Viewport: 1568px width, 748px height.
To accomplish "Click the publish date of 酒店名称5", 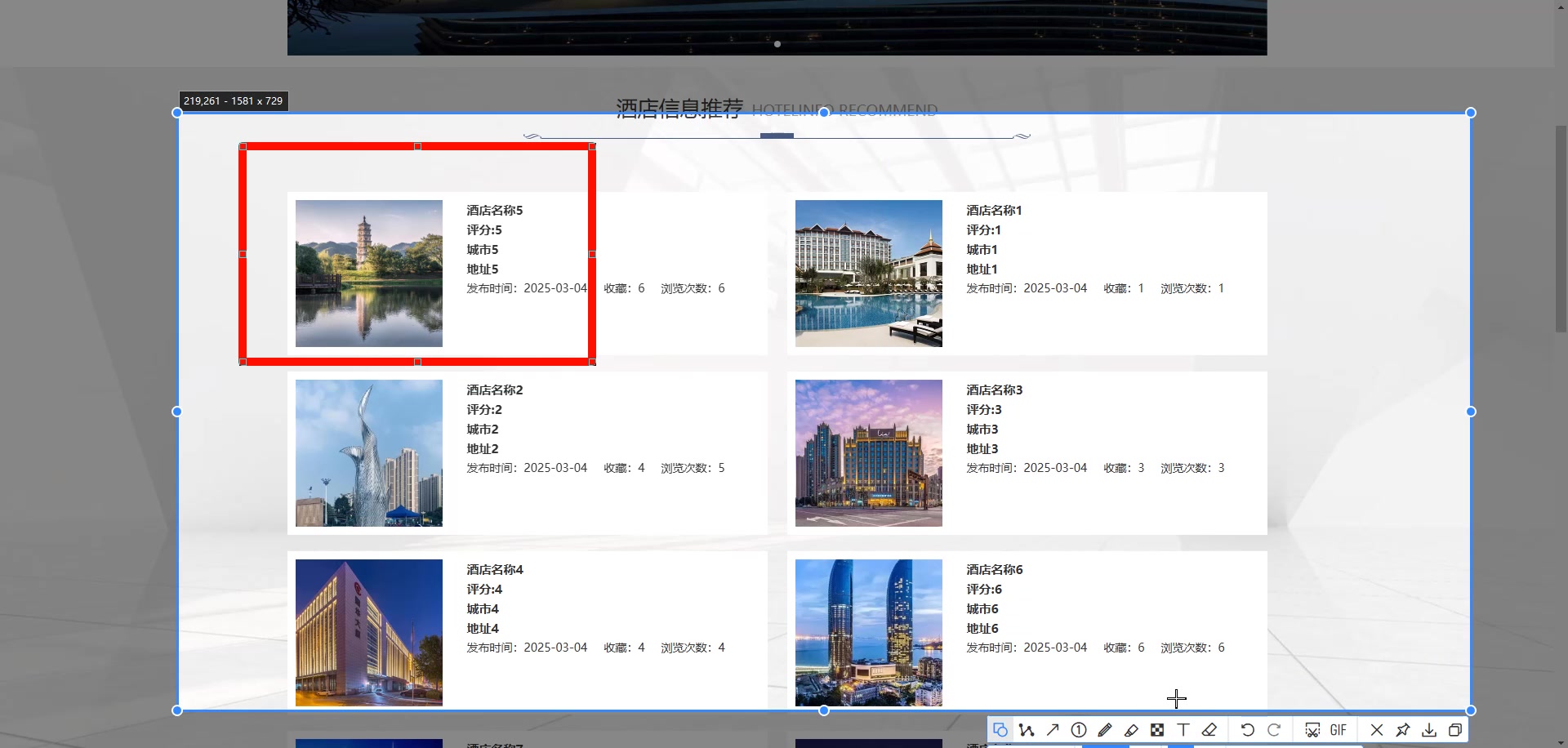I will tap(527, 288).
